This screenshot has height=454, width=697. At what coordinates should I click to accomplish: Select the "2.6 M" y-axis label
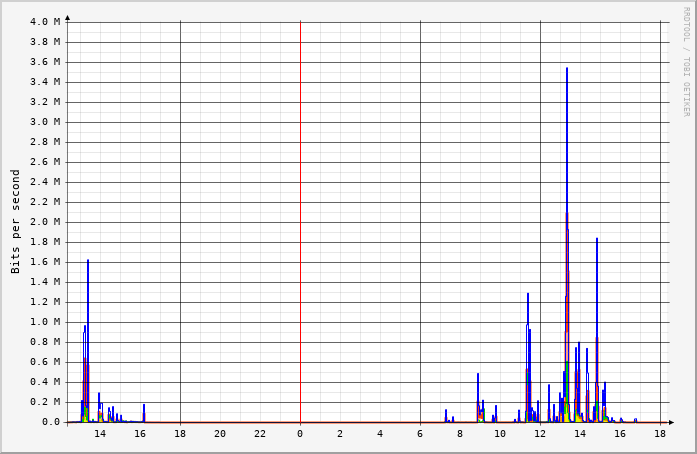pyautogui.click(x=45, y=162)
